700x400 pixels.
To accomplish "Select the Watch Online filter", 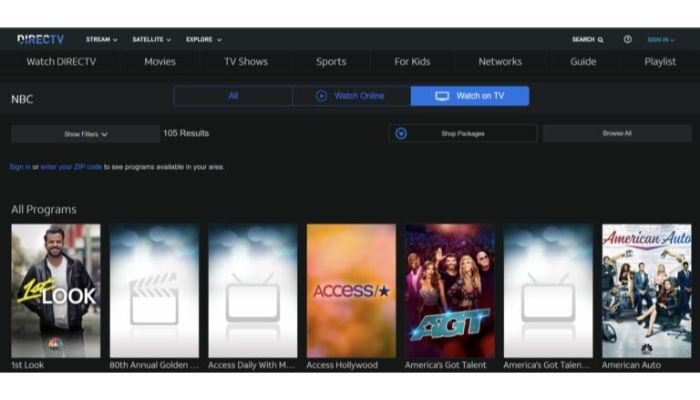I will 351,96.
